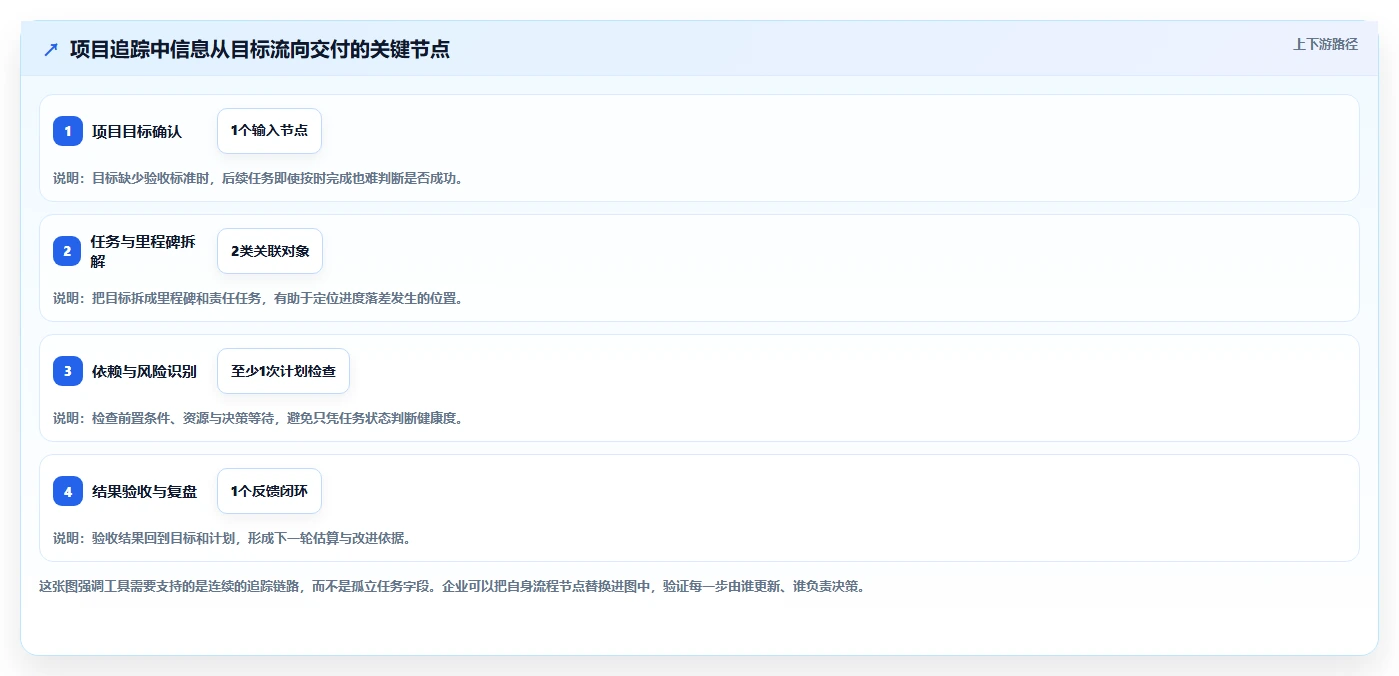
Task: Click the step 1 number badge
Action: click(x=68, y=131)
